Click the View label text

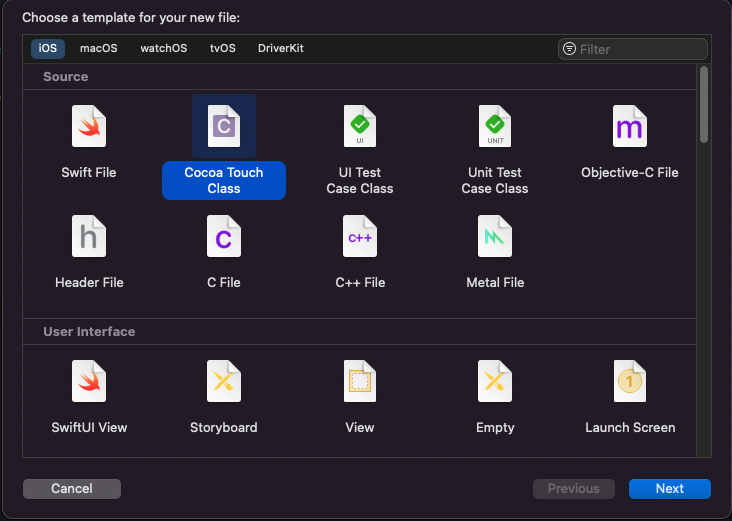tap(359, 428)
